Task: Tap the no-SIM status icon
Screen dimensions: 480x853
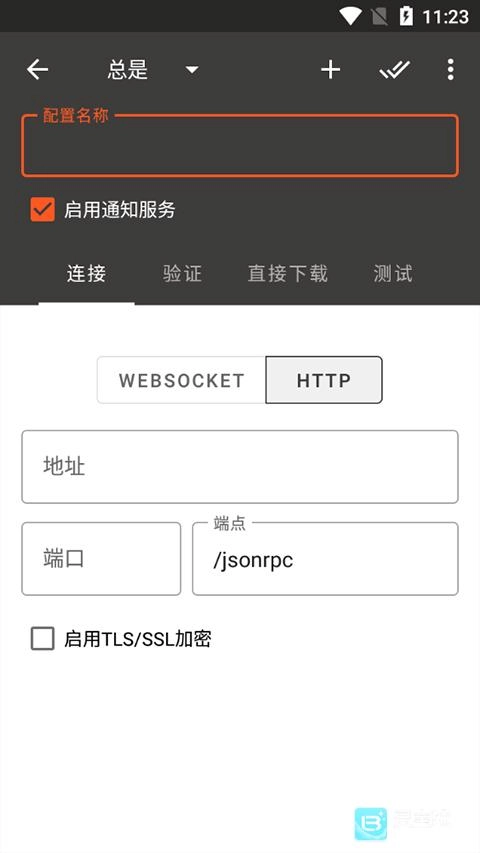Action: coord(379,17)
